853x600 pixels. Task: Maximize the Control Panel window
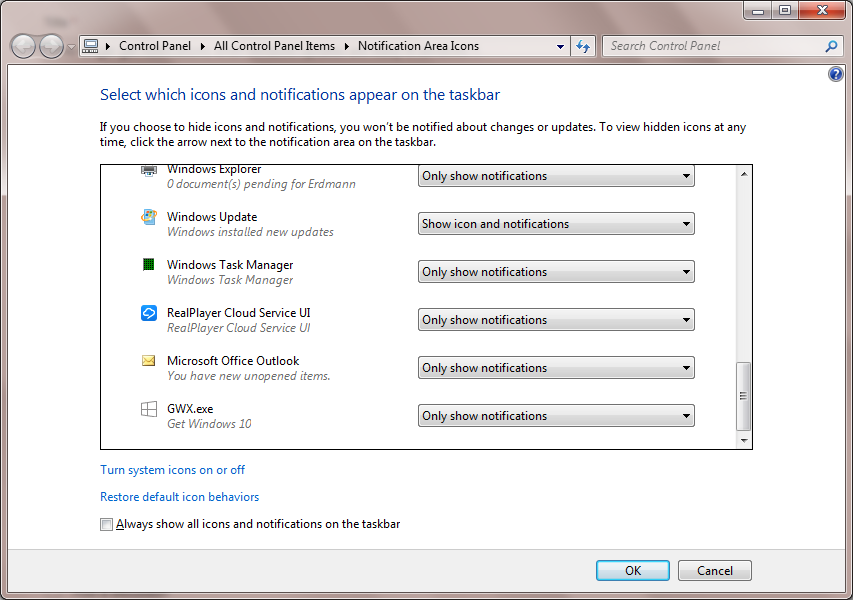785,10
